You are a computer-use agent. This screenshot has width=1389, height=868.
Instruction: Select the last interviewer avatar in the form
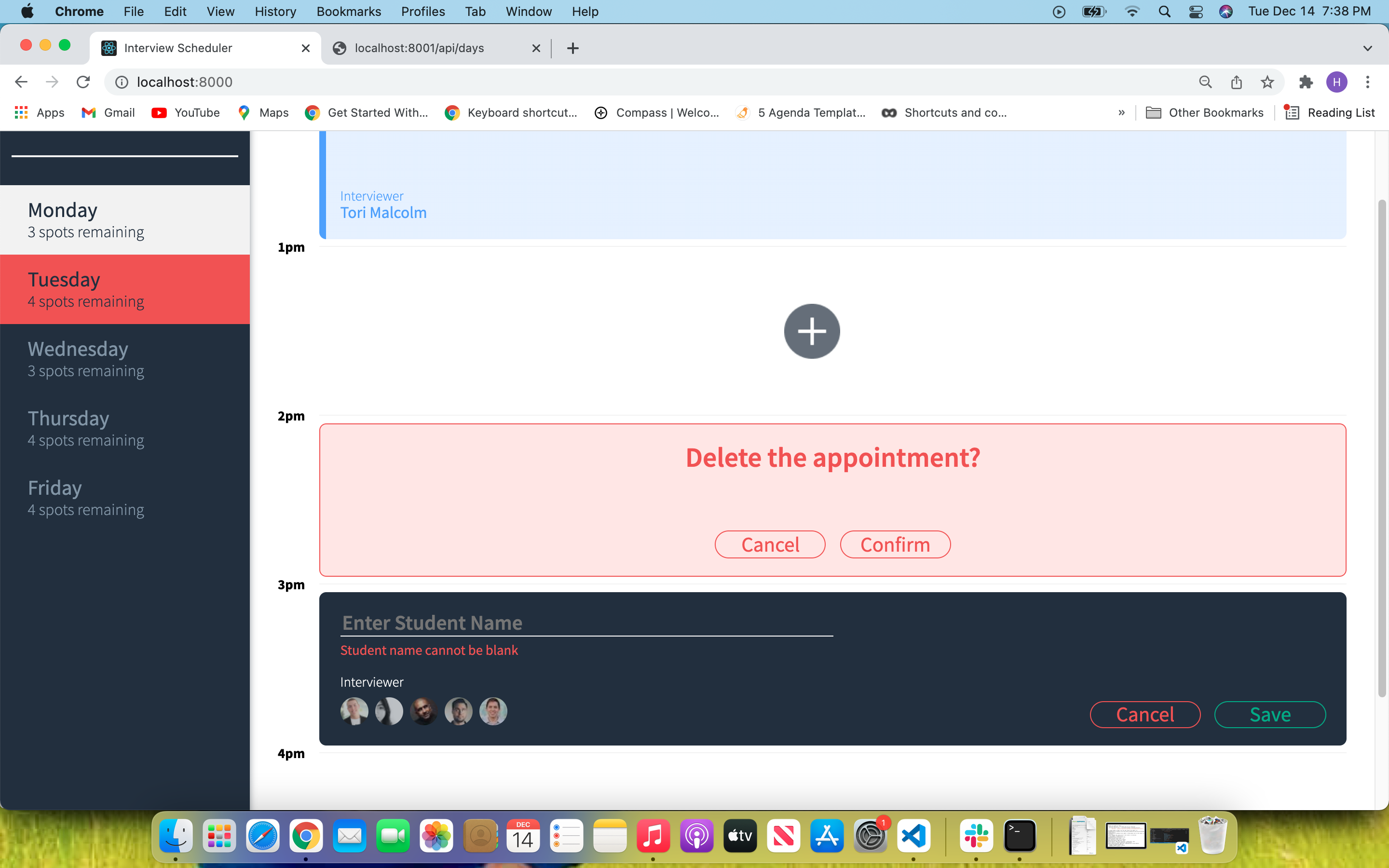493,711
